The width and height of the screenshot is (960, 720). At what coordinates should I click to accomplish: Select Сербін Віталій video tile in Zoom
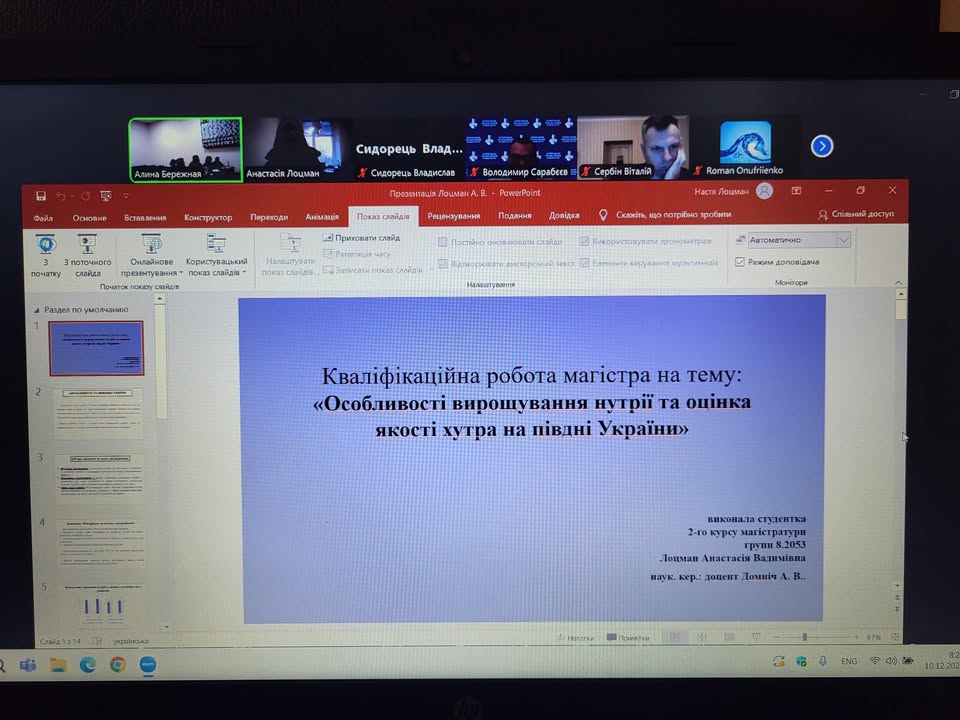633,147
